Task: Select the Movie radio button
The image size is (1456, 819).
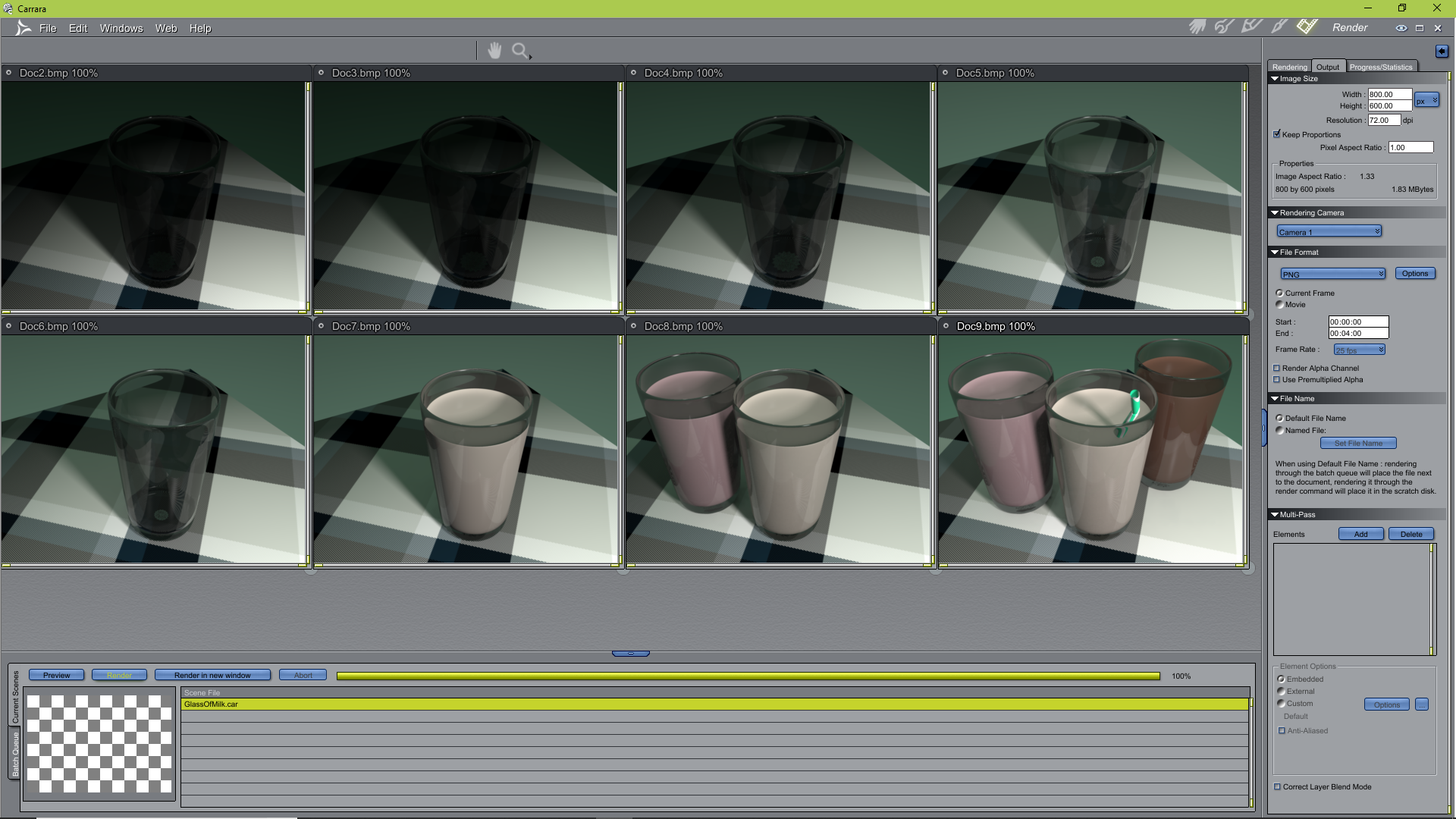Action: tap(1280, 305)
